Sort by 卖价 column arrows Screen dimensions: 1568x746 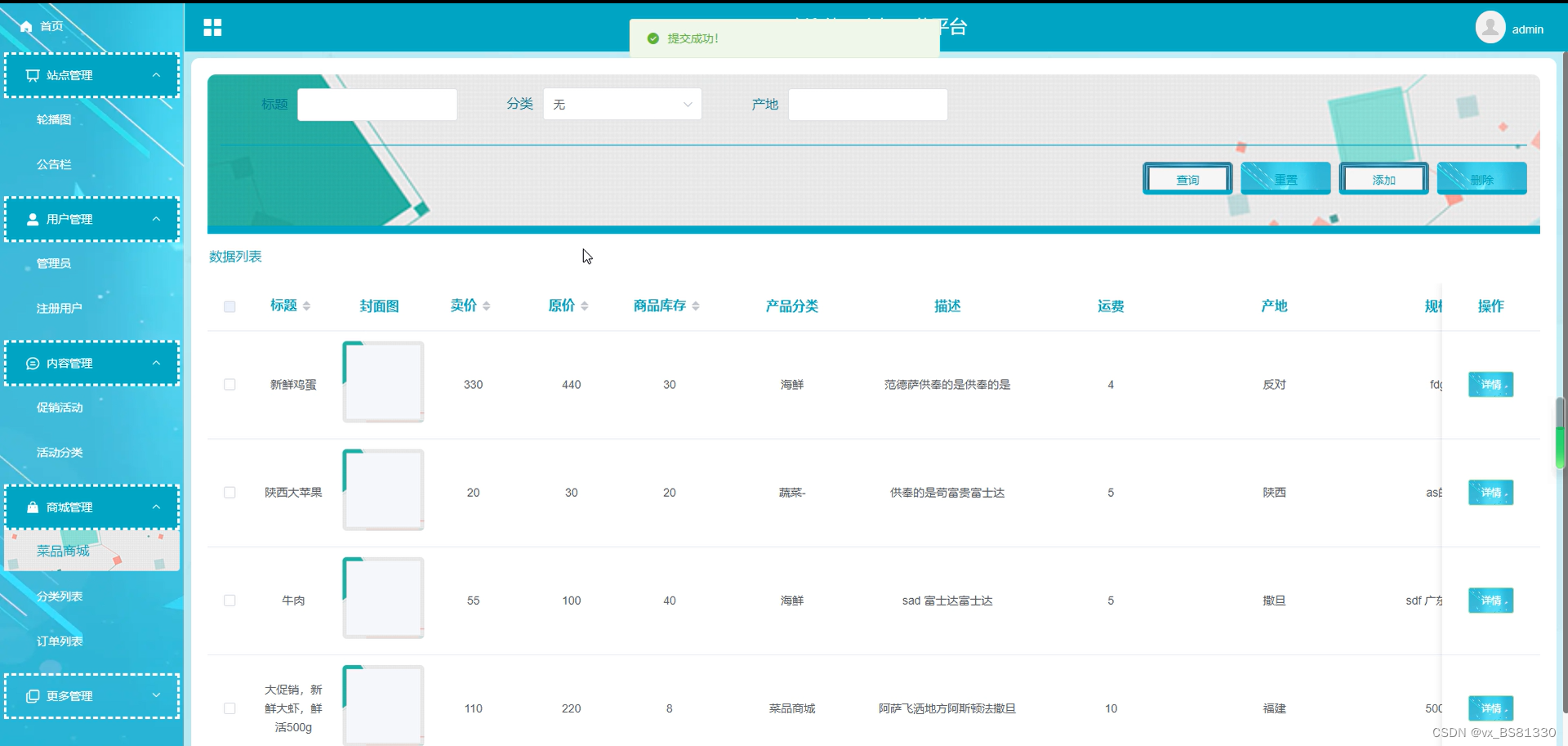[x=487, y=306]
